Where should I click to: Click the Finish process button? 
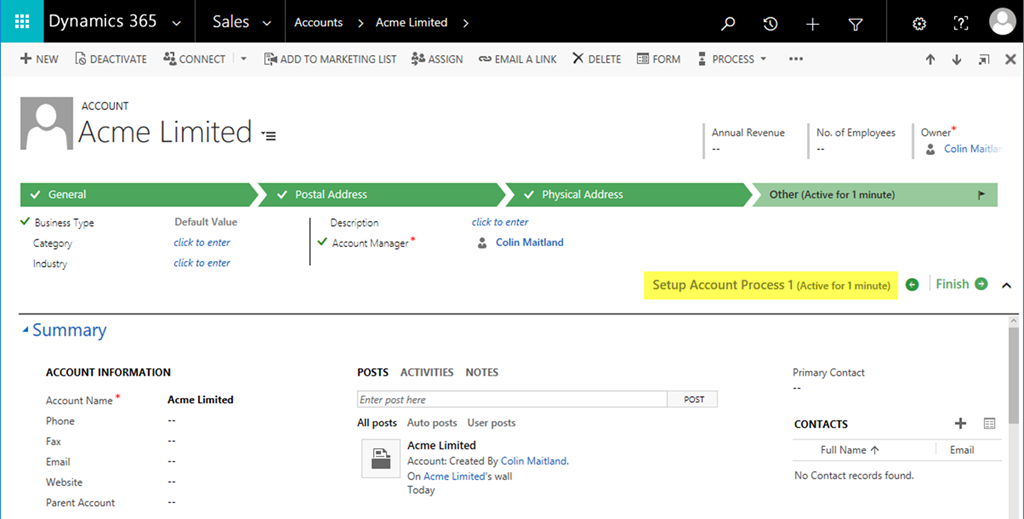click(961, 285)
